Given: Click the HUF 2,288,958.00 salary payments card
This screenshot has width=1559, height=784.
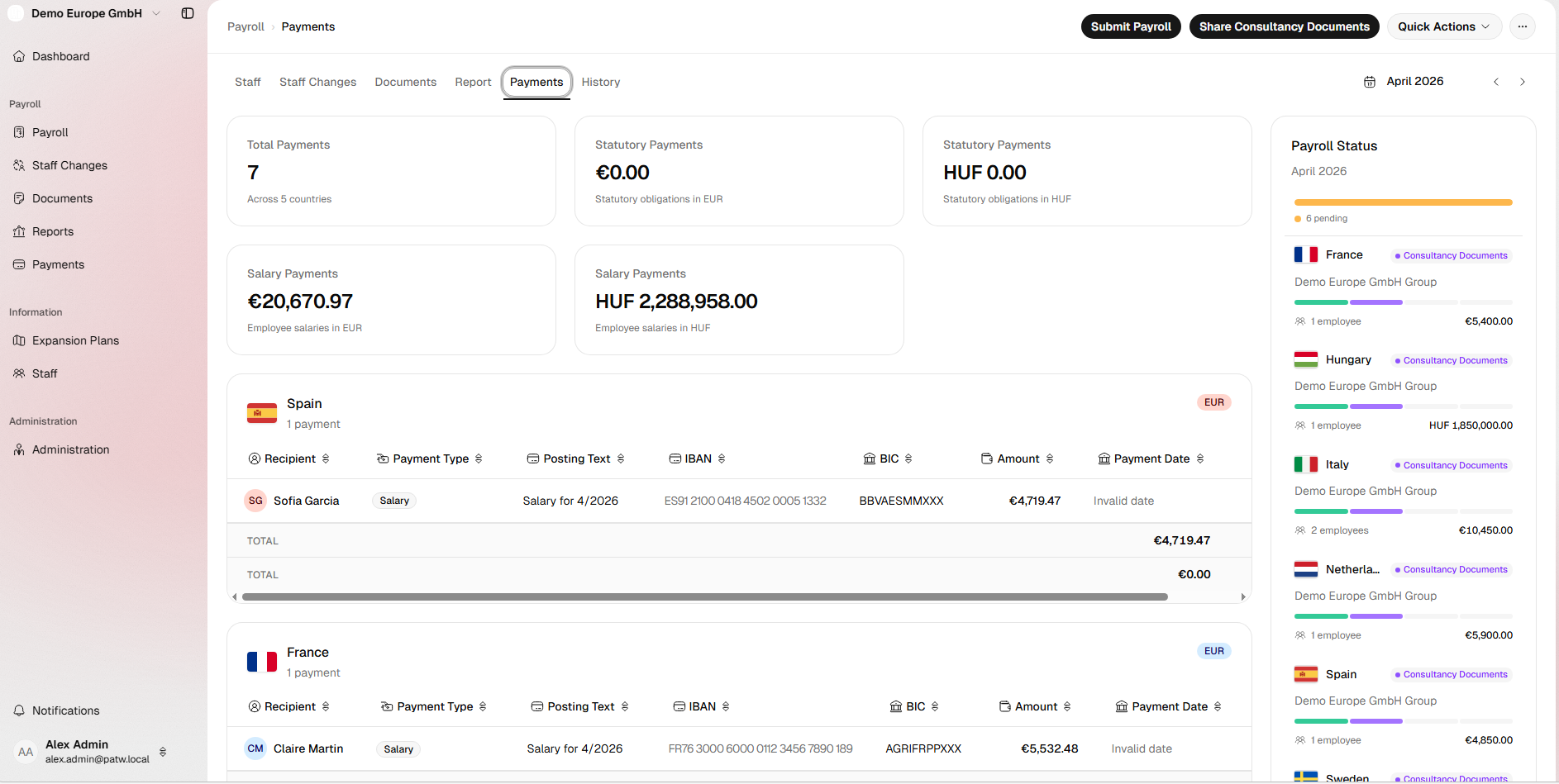Looking at the screenshot, I should 740,300.
